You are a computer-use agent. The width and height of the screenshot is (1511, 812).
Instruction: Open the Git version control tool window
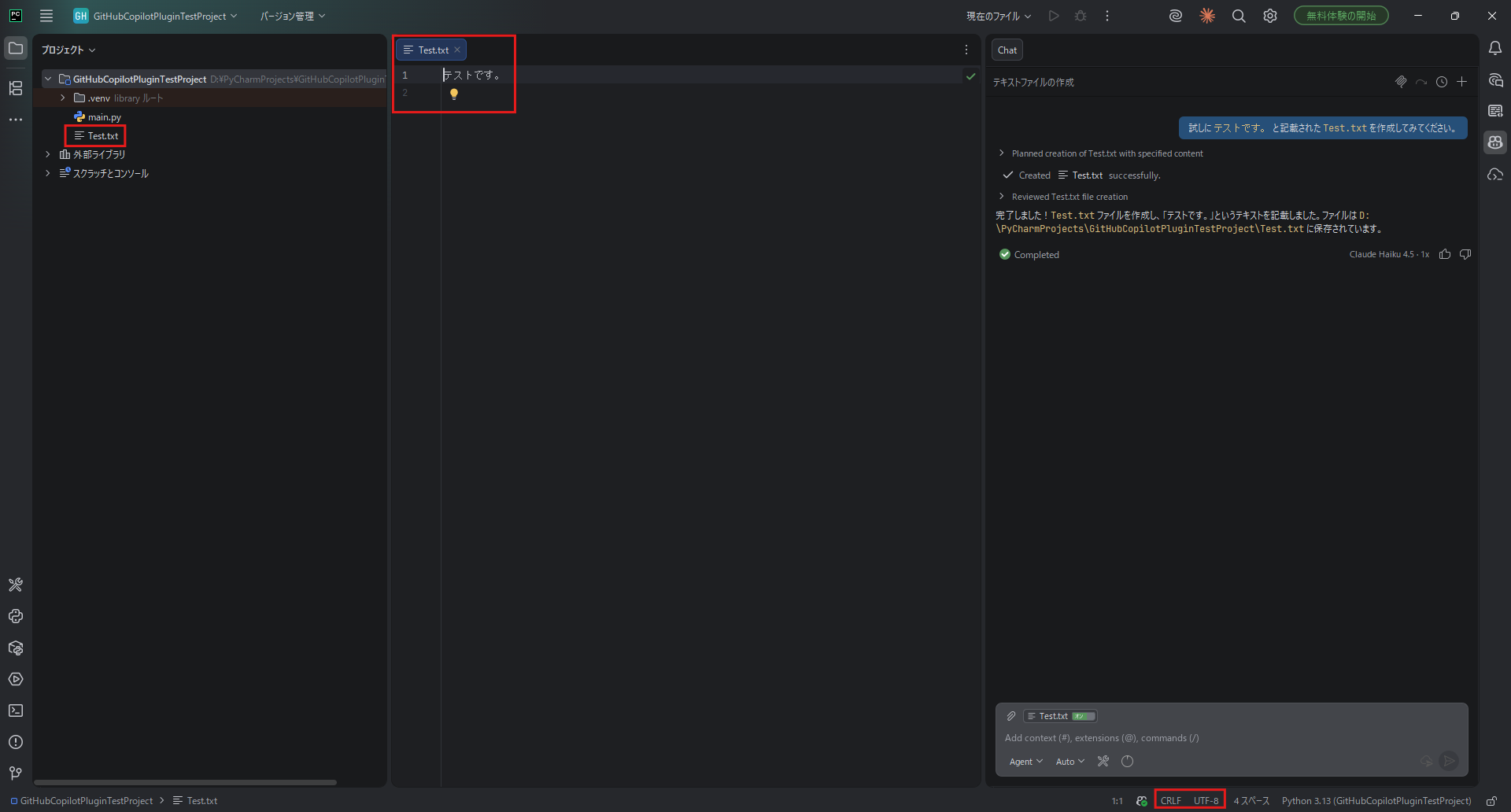[x=16, y=773]
